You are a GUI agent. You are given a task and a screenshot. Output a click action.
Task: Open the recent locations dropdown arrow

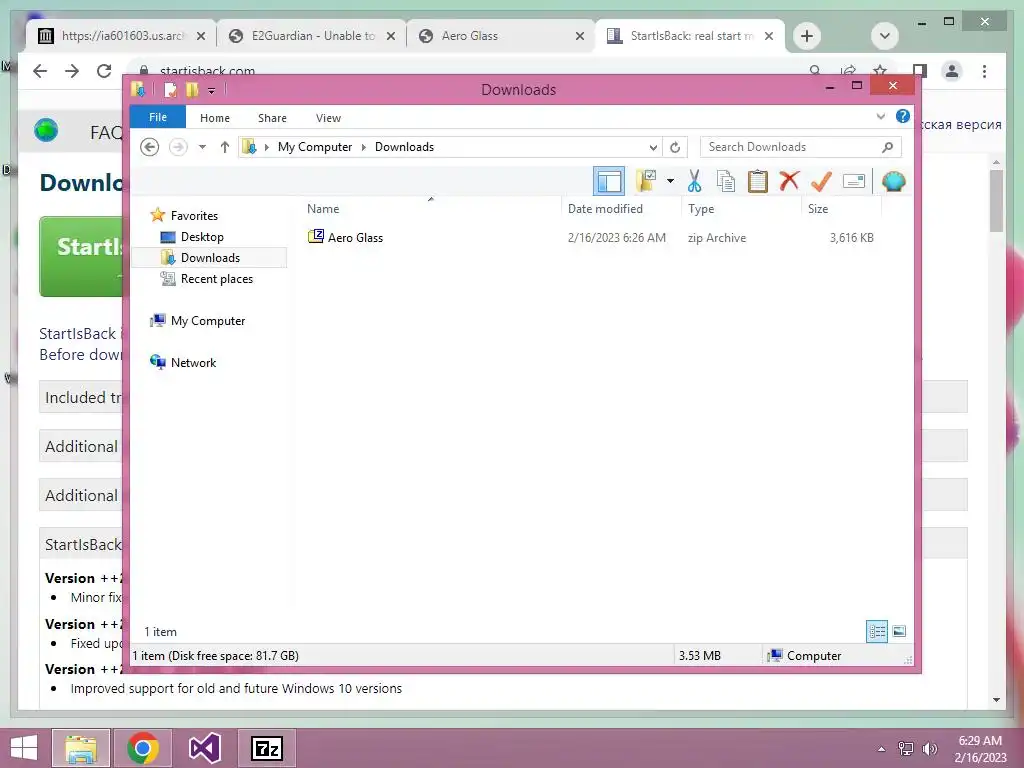[202, 147]
